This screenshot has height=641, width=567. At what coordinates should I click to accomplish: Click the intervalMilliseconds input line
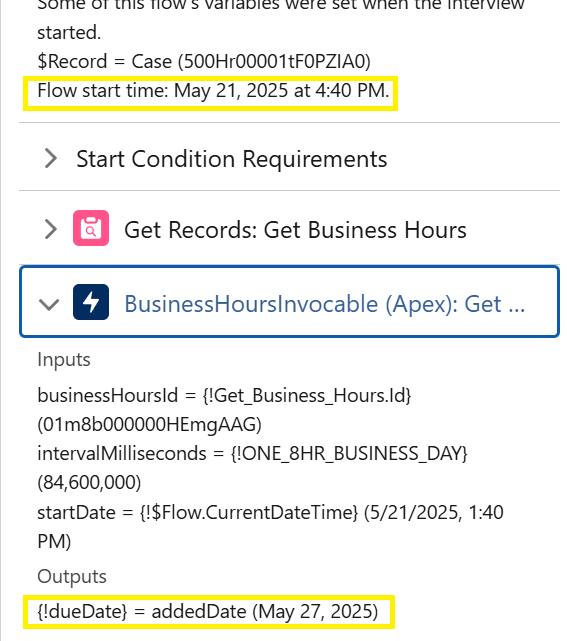click(x=252, y=453)
